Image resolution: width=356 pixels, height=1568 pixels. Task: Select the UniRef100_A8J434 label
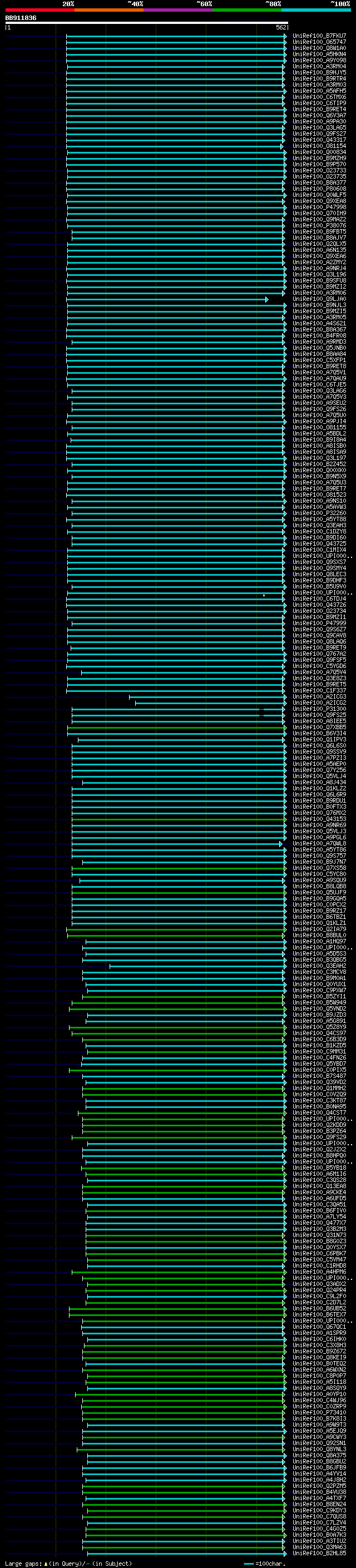(319, 782)
